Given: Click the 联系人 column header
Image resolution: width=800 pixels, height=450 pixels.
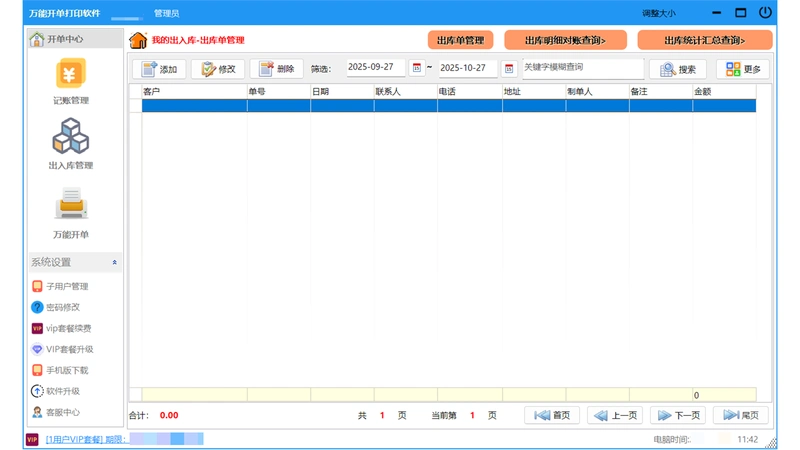Looking at the screenshot, I should [x=406, y=92].
